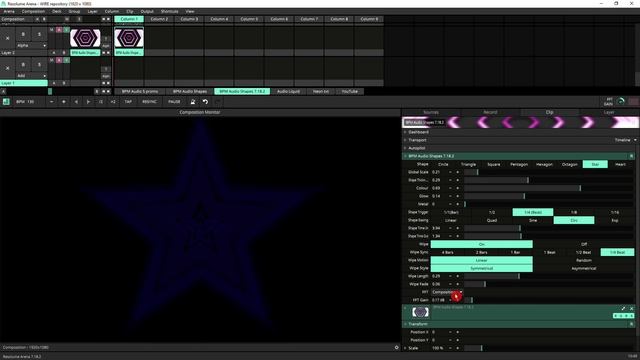Collapse the Transform section

(x=405, y=324)
